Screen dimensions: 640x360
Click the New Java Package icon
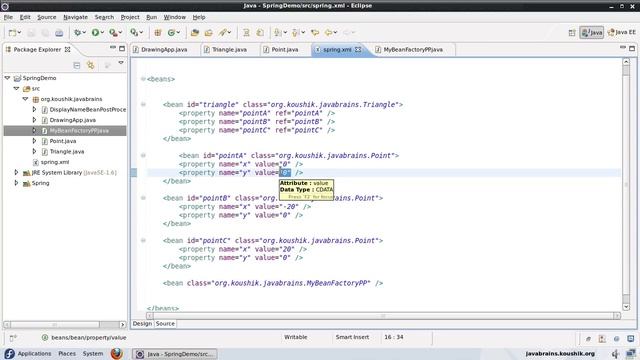[158, 33]
